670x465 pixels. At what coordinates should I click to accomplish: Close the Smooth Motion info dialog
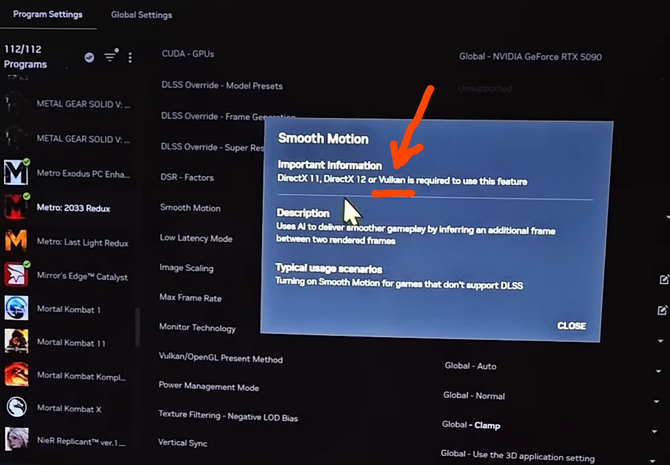[x=571, y=326]
